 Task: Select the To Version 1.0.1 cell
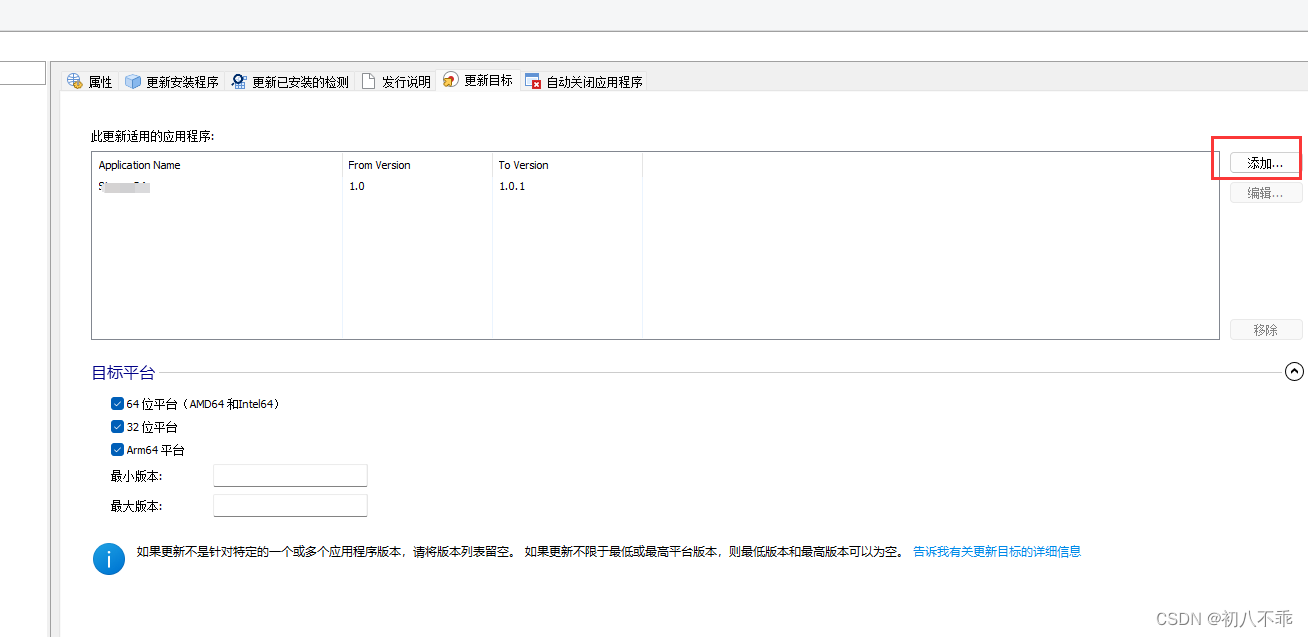[x=512, y=187]
